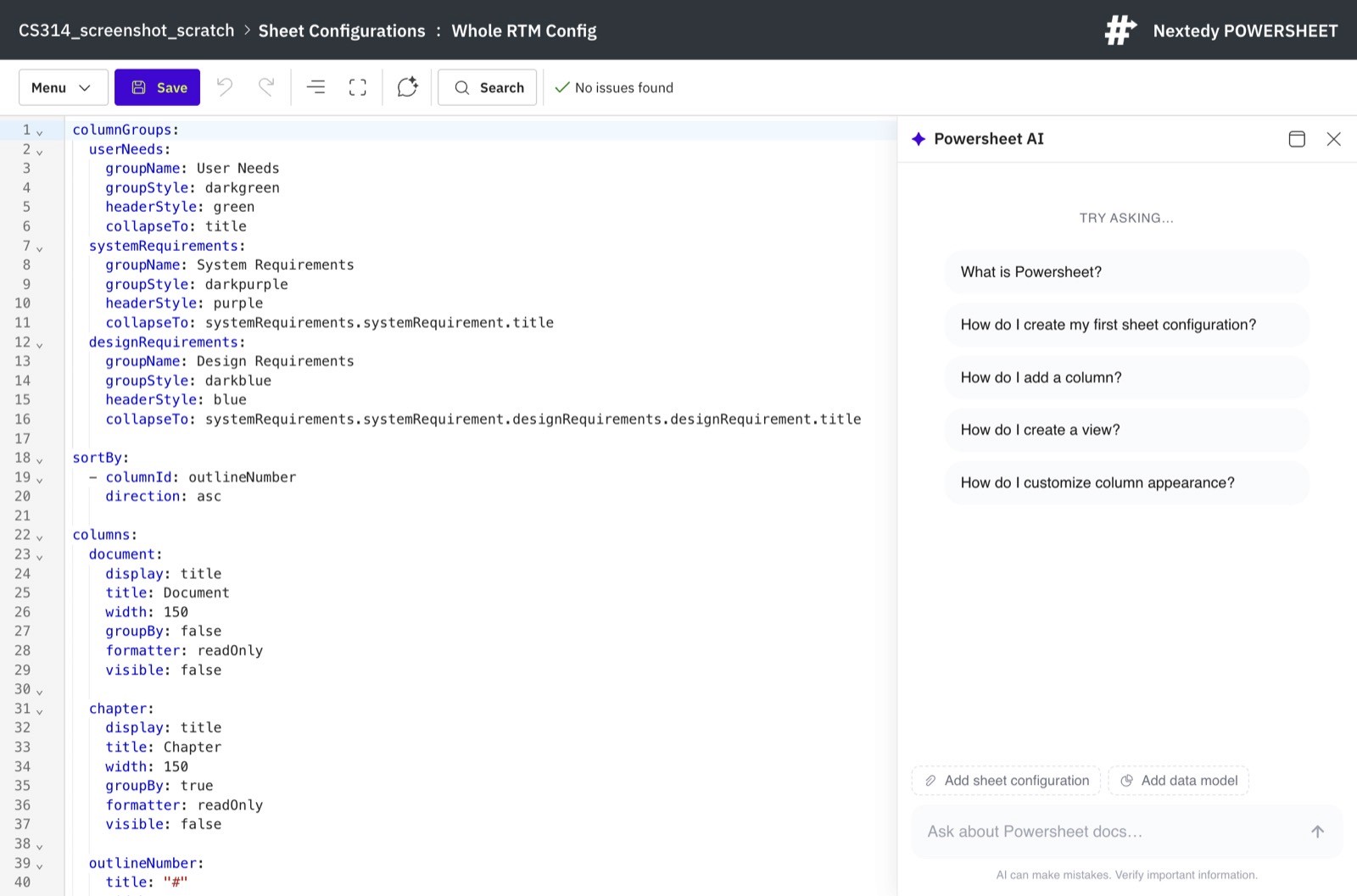Click the undo arrow icon
Viewport: 1357px width, 896px height.
coord(225,87)
